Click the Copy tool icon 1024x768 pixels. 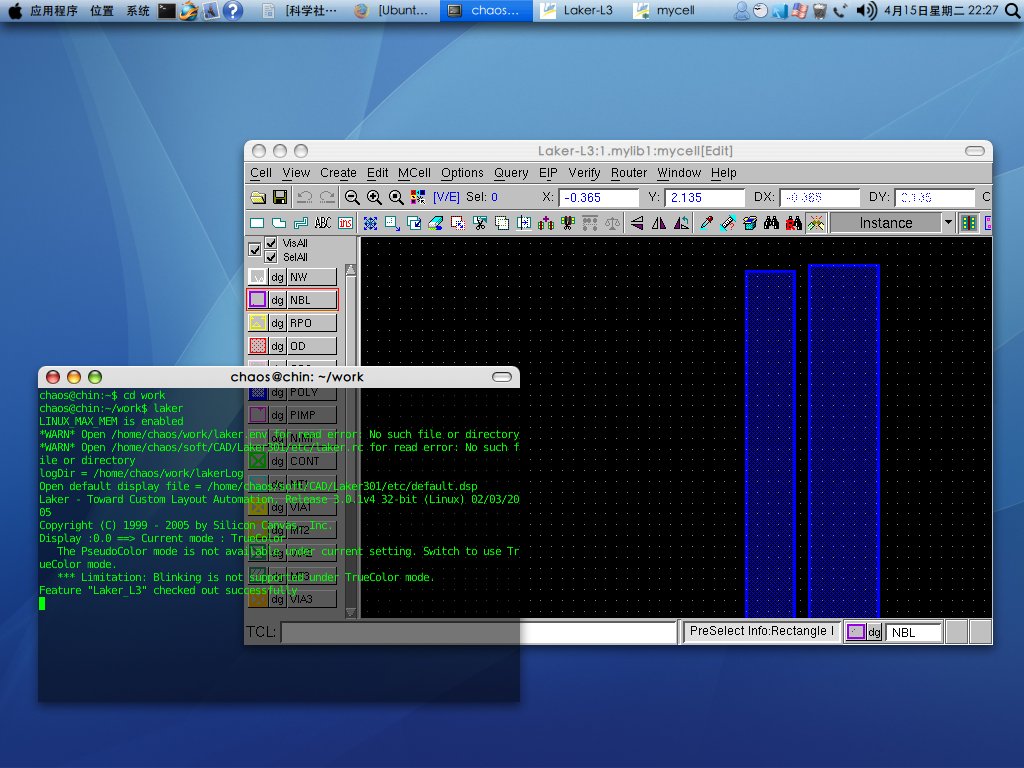414,223
